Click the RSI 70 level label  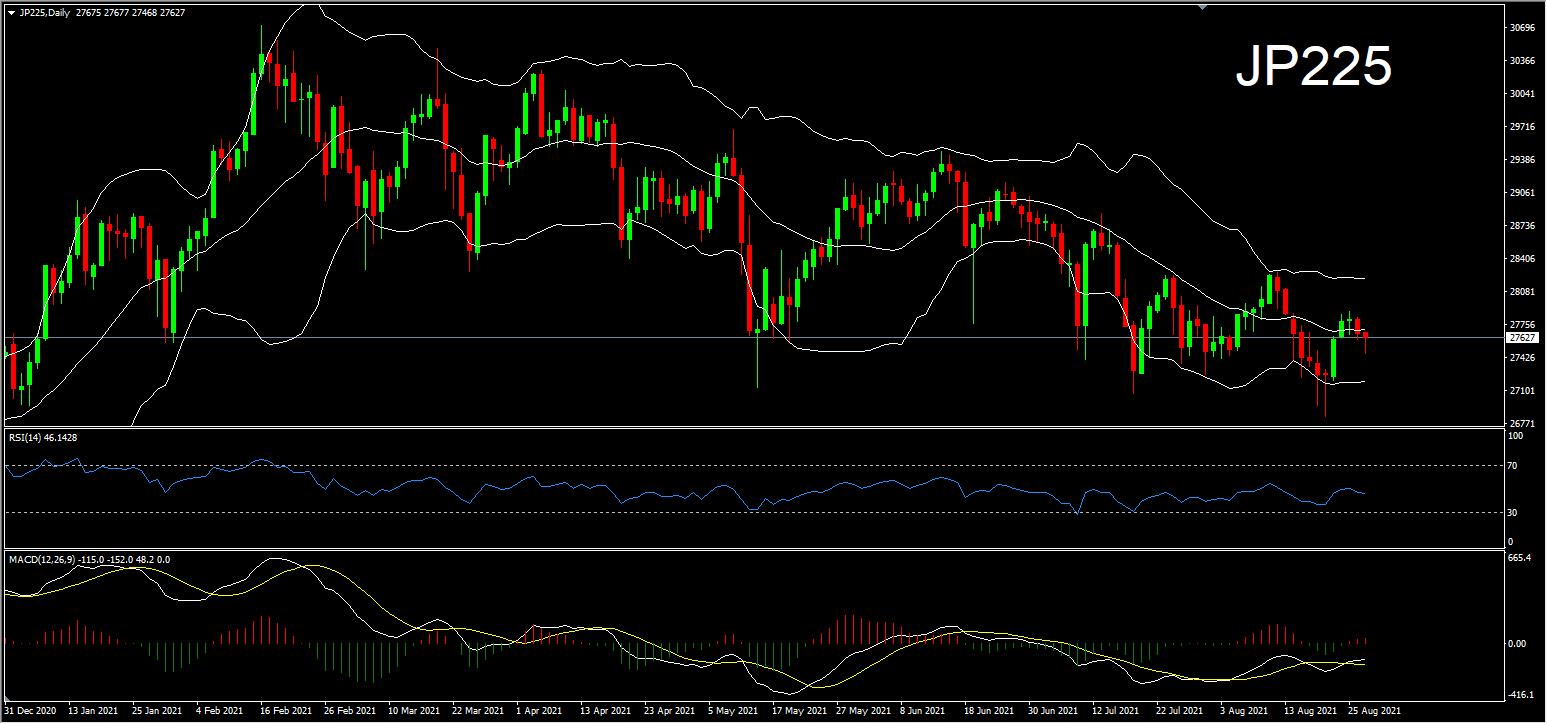[x=1515, y=465]
